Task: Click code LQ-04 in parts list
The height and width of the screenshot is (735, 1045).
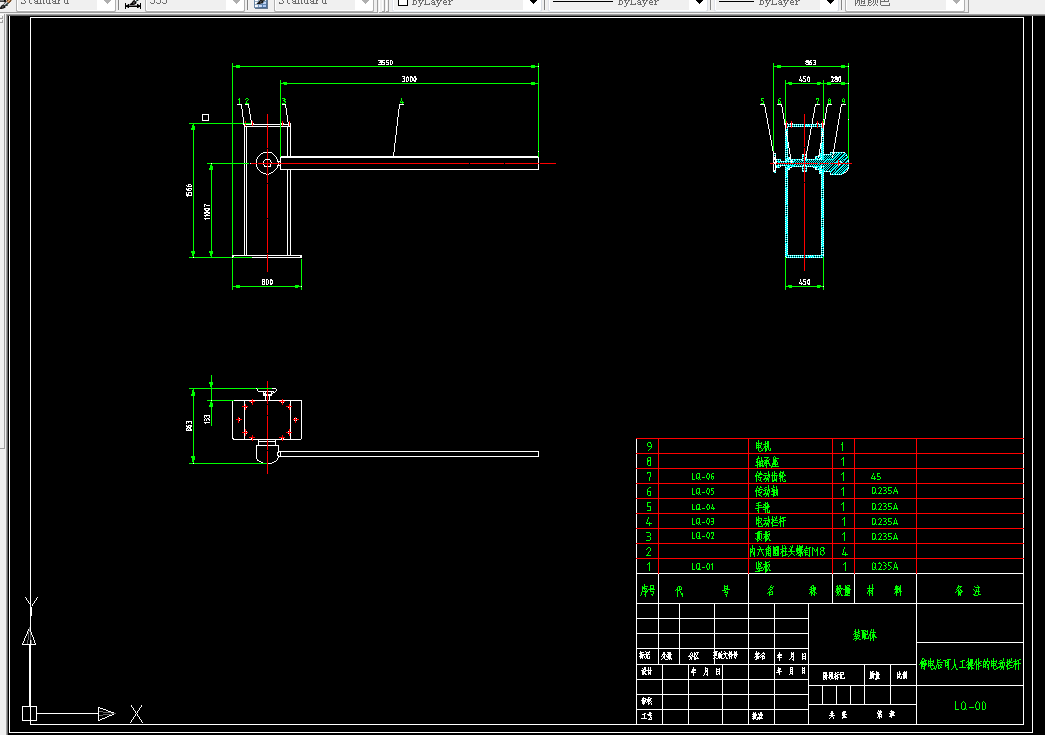Action: 702,506
